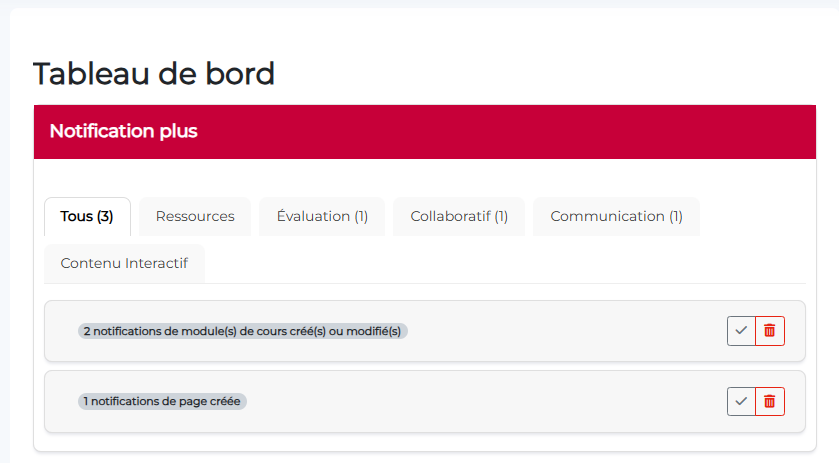Screen dimensions: 839x463
Task: Show the Collaboratif (1) tab
Action: (459, 216)
